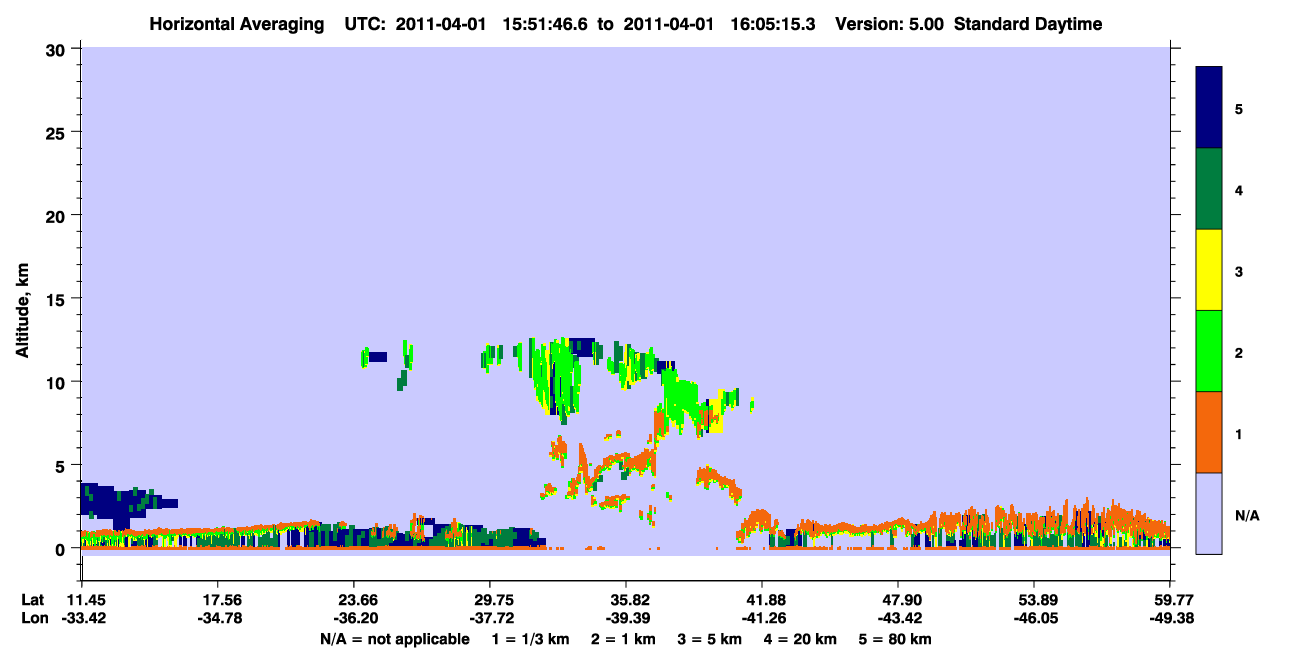Click the color bar label 5

coord(1239,108)
